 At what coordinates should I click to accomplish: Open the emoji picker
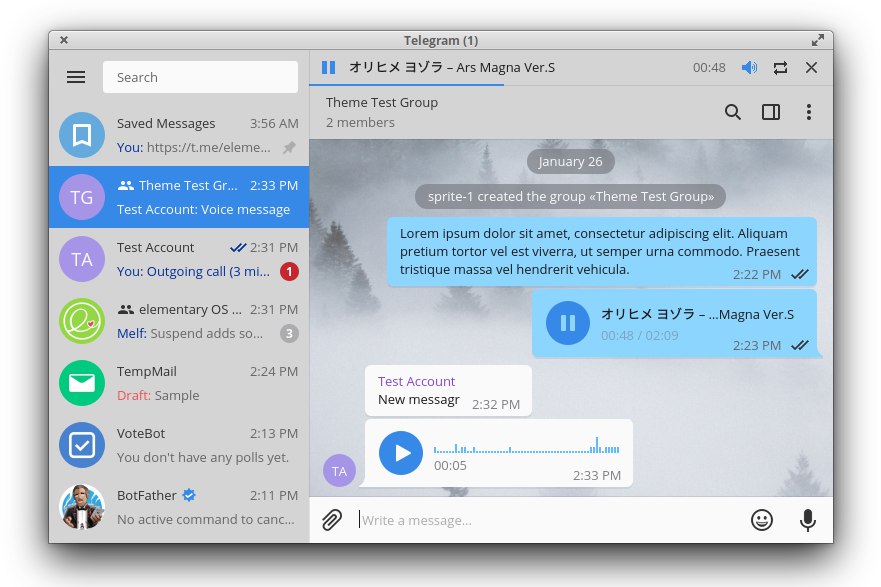[762, 520]
